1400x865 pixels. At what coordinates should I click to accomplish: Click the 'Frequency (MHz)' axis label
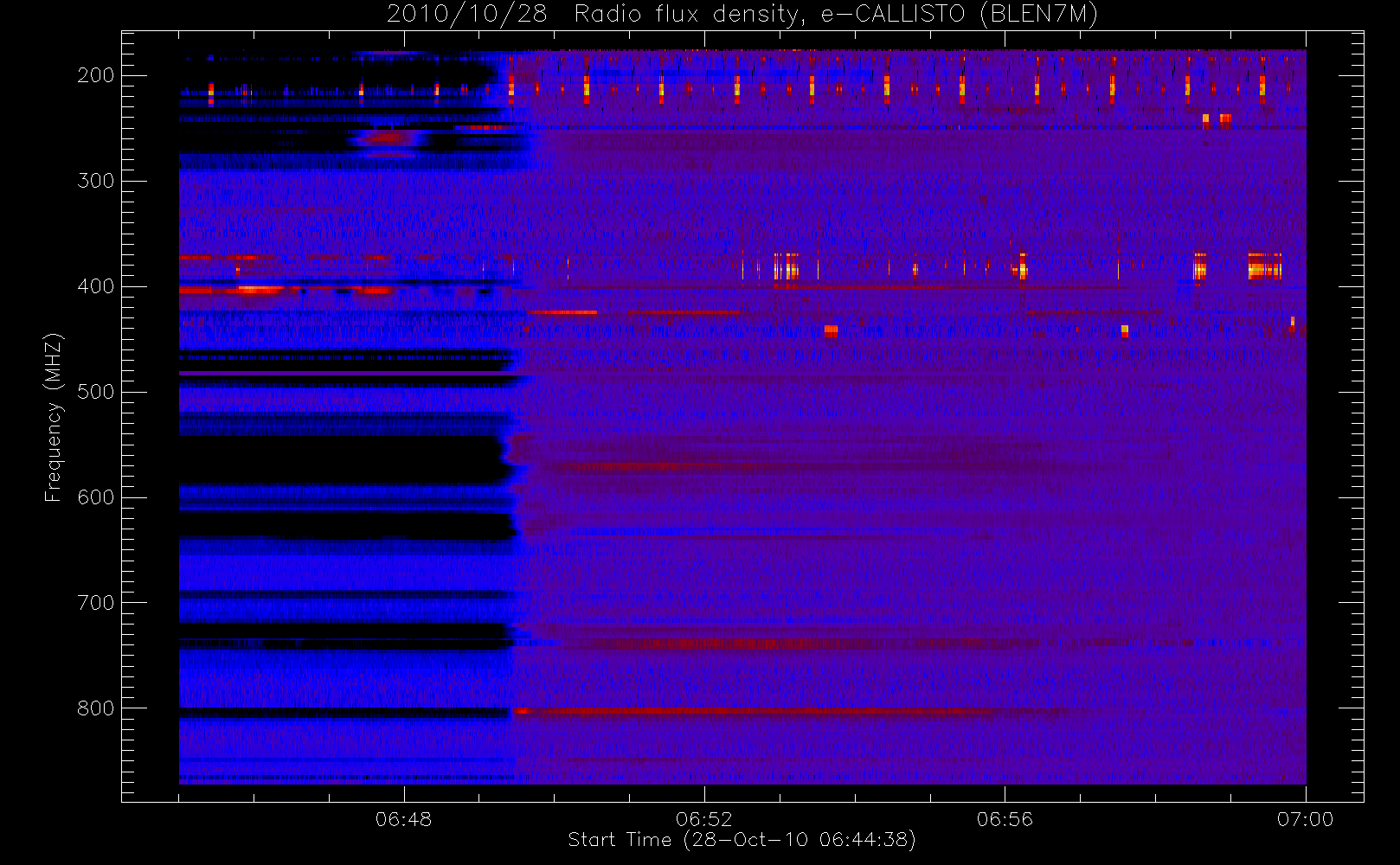pos(54,417)
